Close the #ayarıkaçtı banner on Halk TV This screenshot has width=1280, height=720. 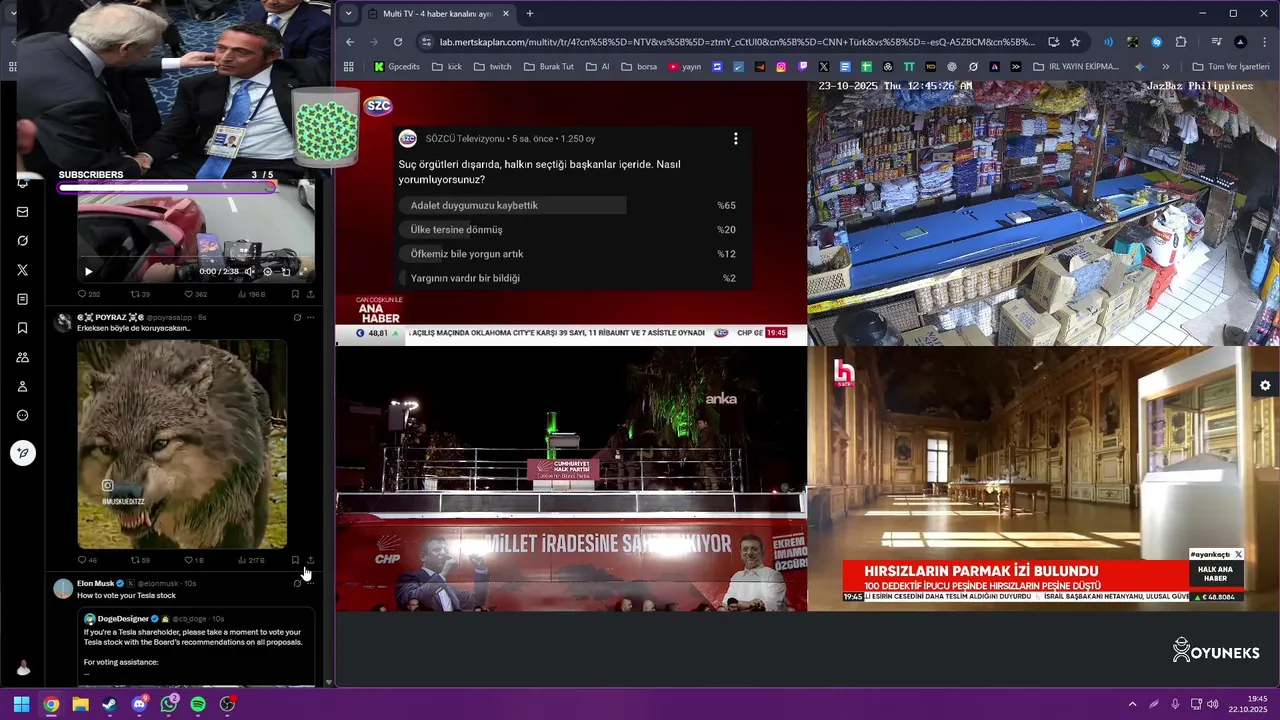pyautogui.click(x=1238, y=554)
